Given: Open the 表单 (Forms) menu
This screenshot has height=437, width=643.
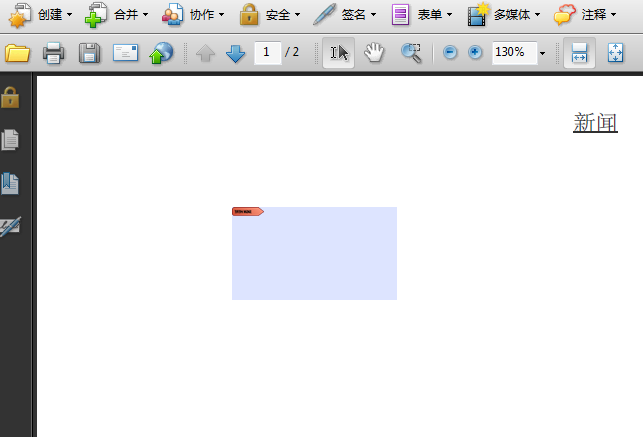Looking at the screenshot, I should point(422,15).
